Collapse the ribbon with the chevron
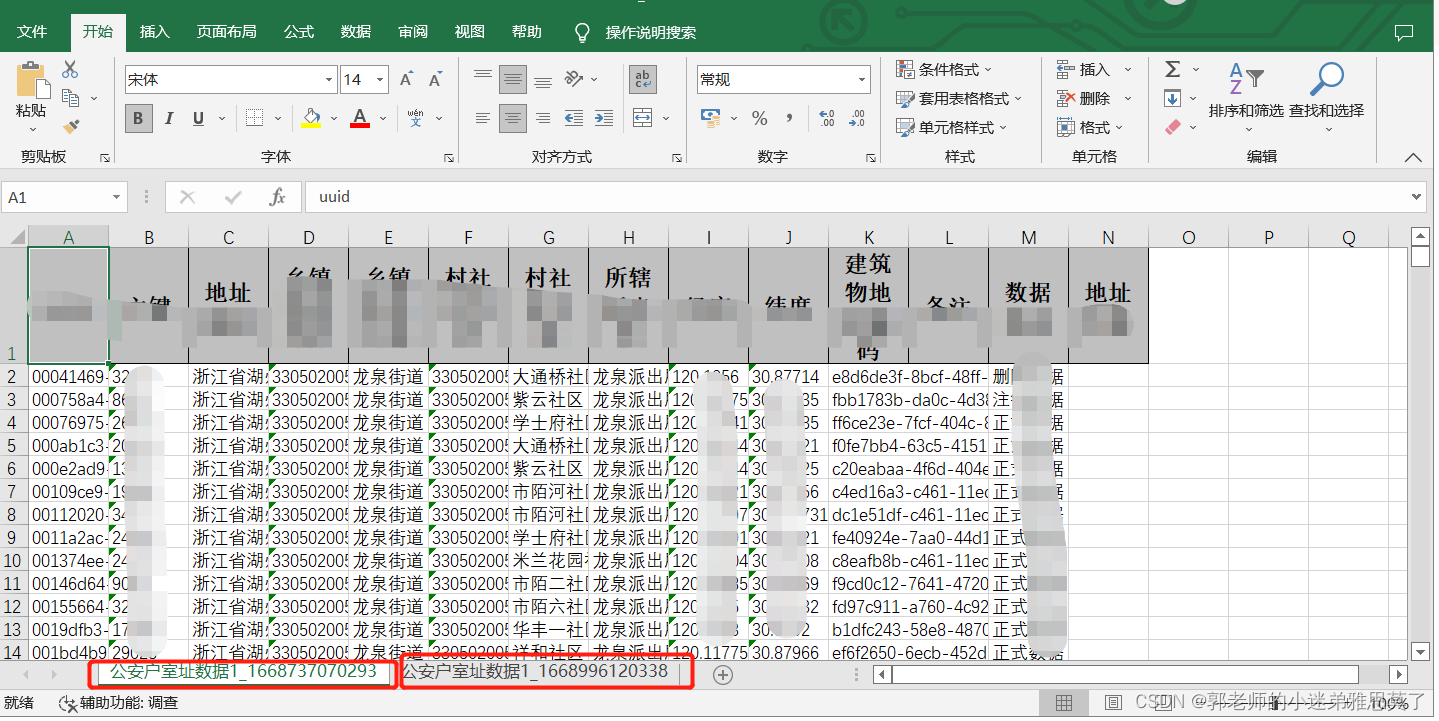Image resolution: width=1439 pixels, height=721 pixels. pyautogui.click(x=1413, y=157)
